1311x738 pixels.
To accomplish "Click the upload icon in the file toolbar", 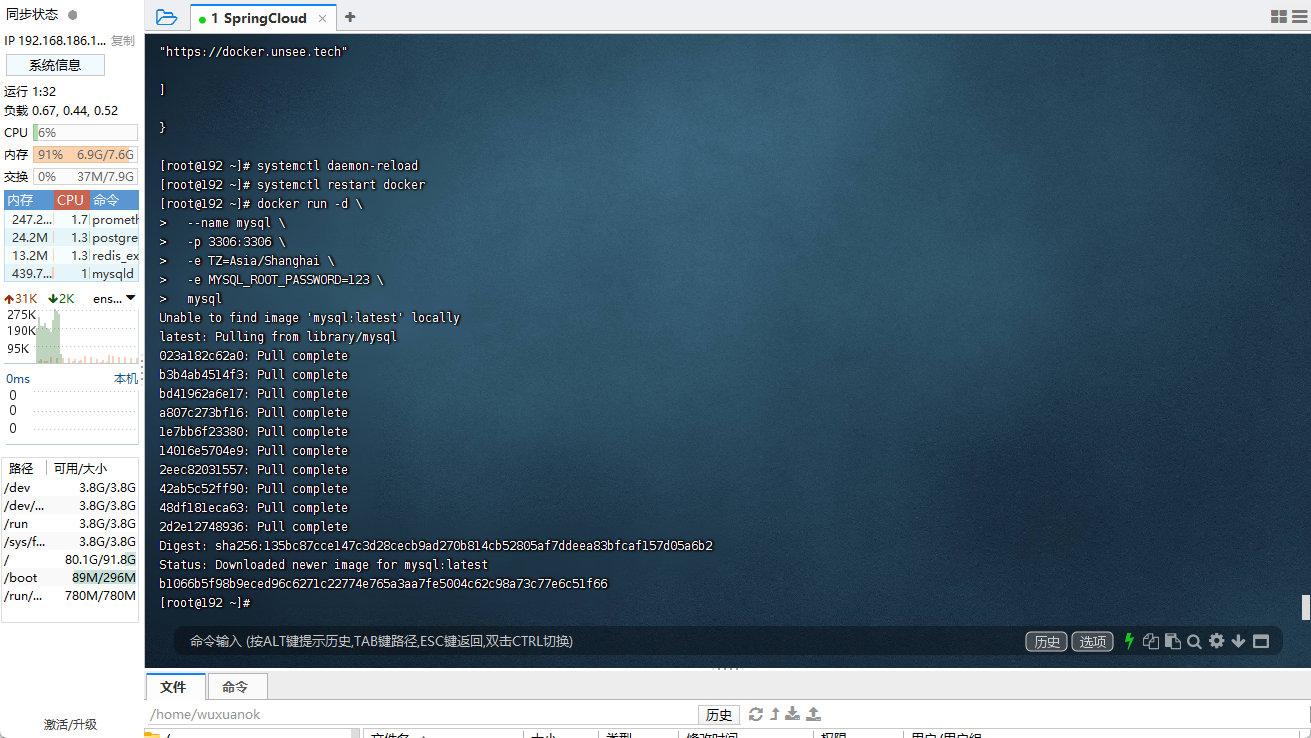I will click(813, 714).
